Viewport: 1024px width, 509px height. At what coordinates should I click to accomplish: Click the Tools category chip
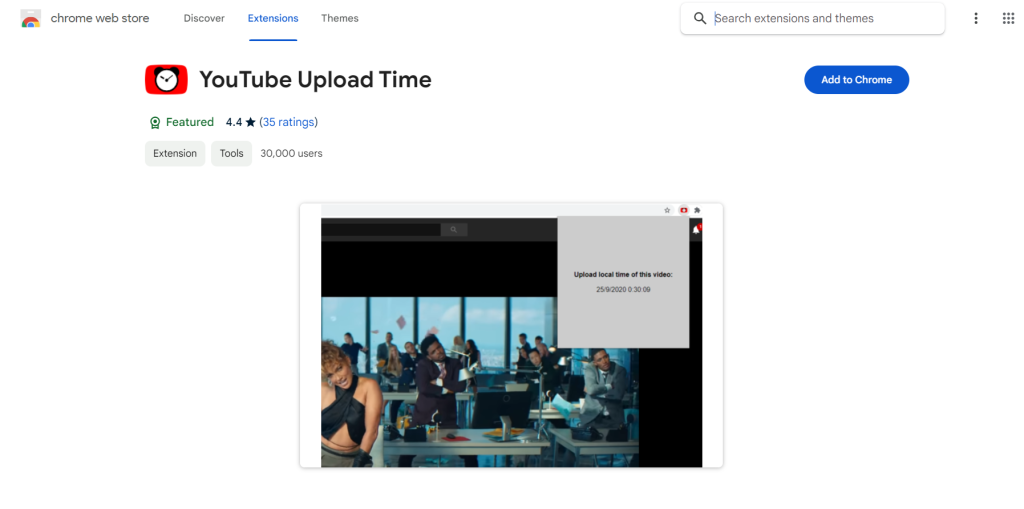(231, 154)
